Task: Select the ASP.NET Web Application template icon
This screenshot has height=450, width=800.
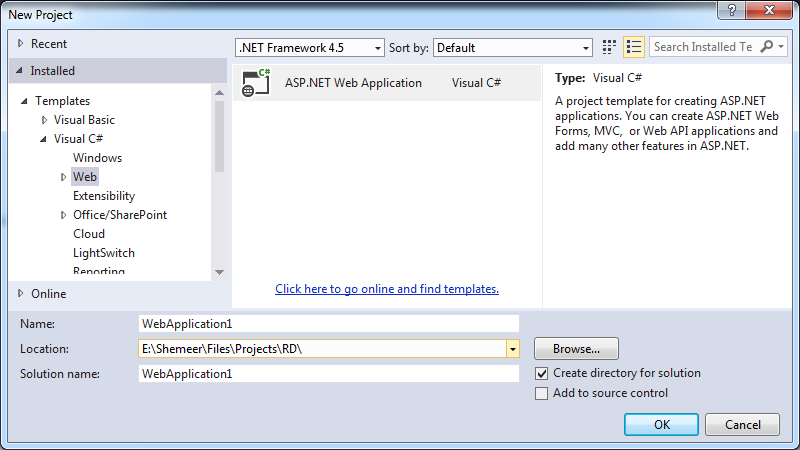Action: [x=256, y=83]
